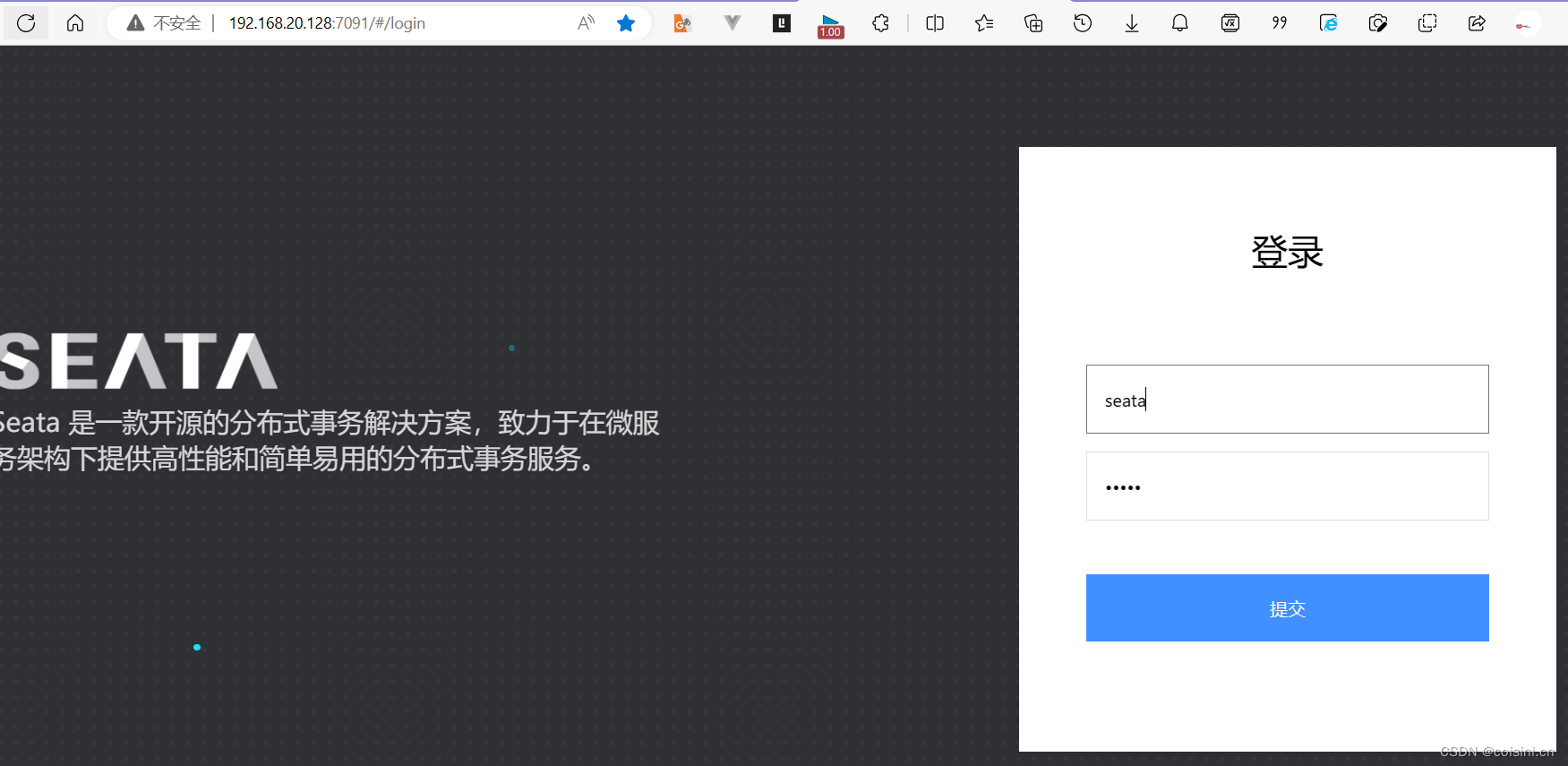The image size is (1568, 766).
Task: Focus the password field with dots
Action: point(1287,486)
